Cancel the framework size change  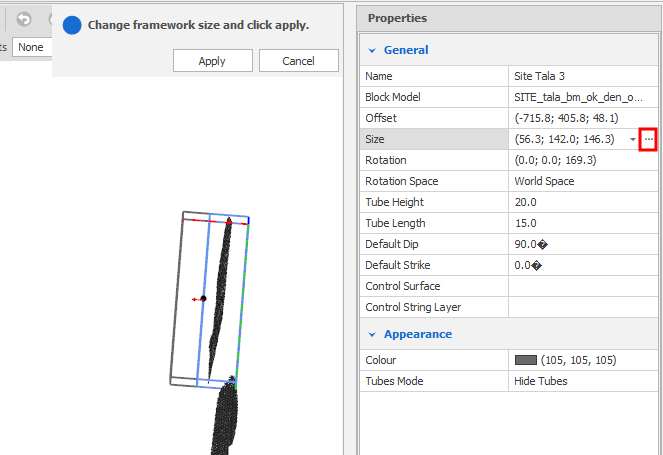coord(298,61)
